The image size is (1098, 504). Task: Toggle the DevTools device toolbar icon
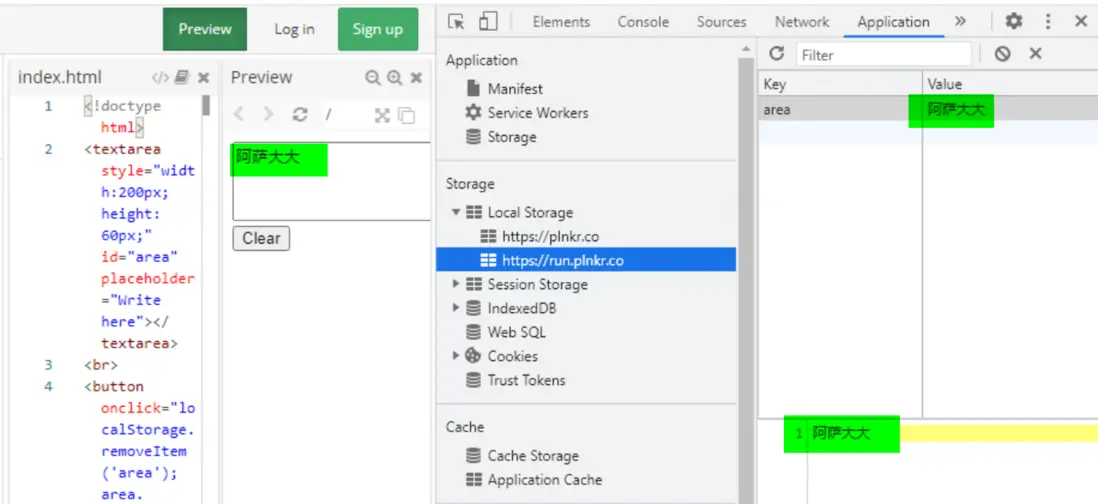488,22
